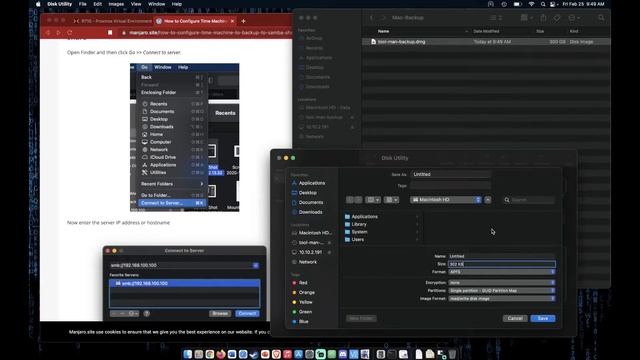The image size is (640, 360).
Task: Select 10.10.2.191 server in save dialog sidebar
Action: pos(310,252)
